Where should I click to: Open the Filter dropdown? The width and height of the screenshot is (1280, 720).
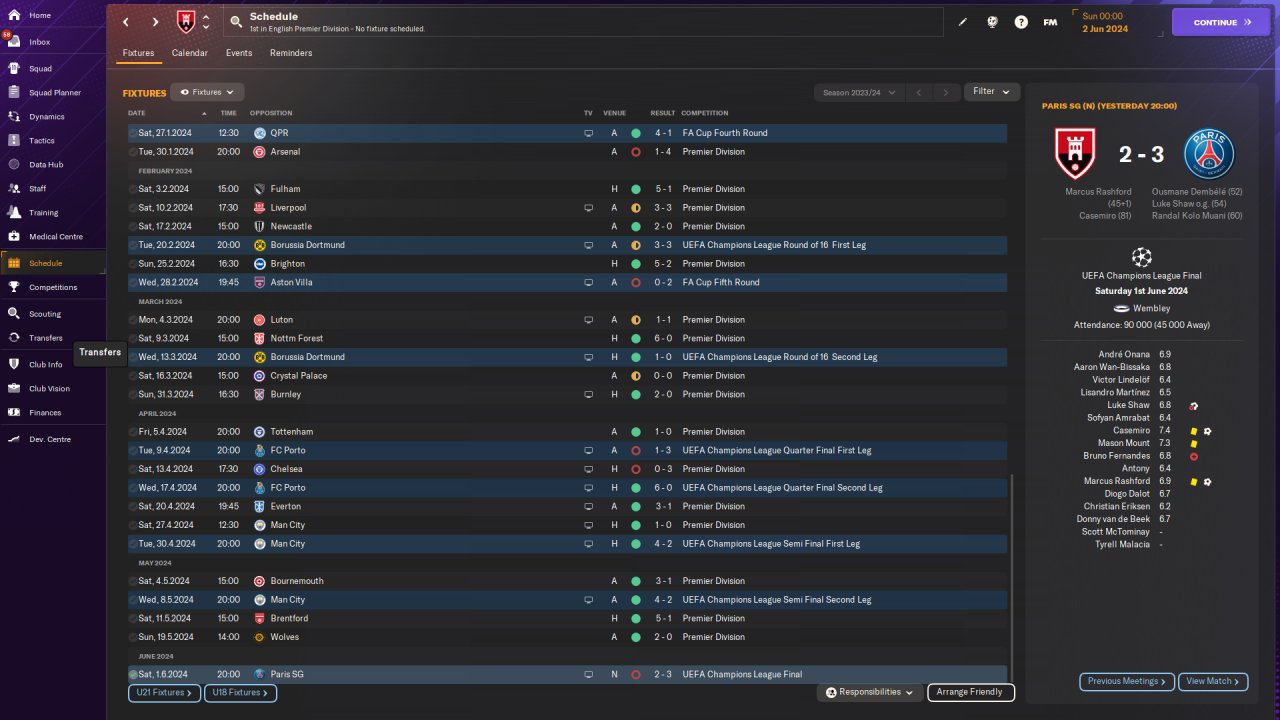(x=992, y=91)
